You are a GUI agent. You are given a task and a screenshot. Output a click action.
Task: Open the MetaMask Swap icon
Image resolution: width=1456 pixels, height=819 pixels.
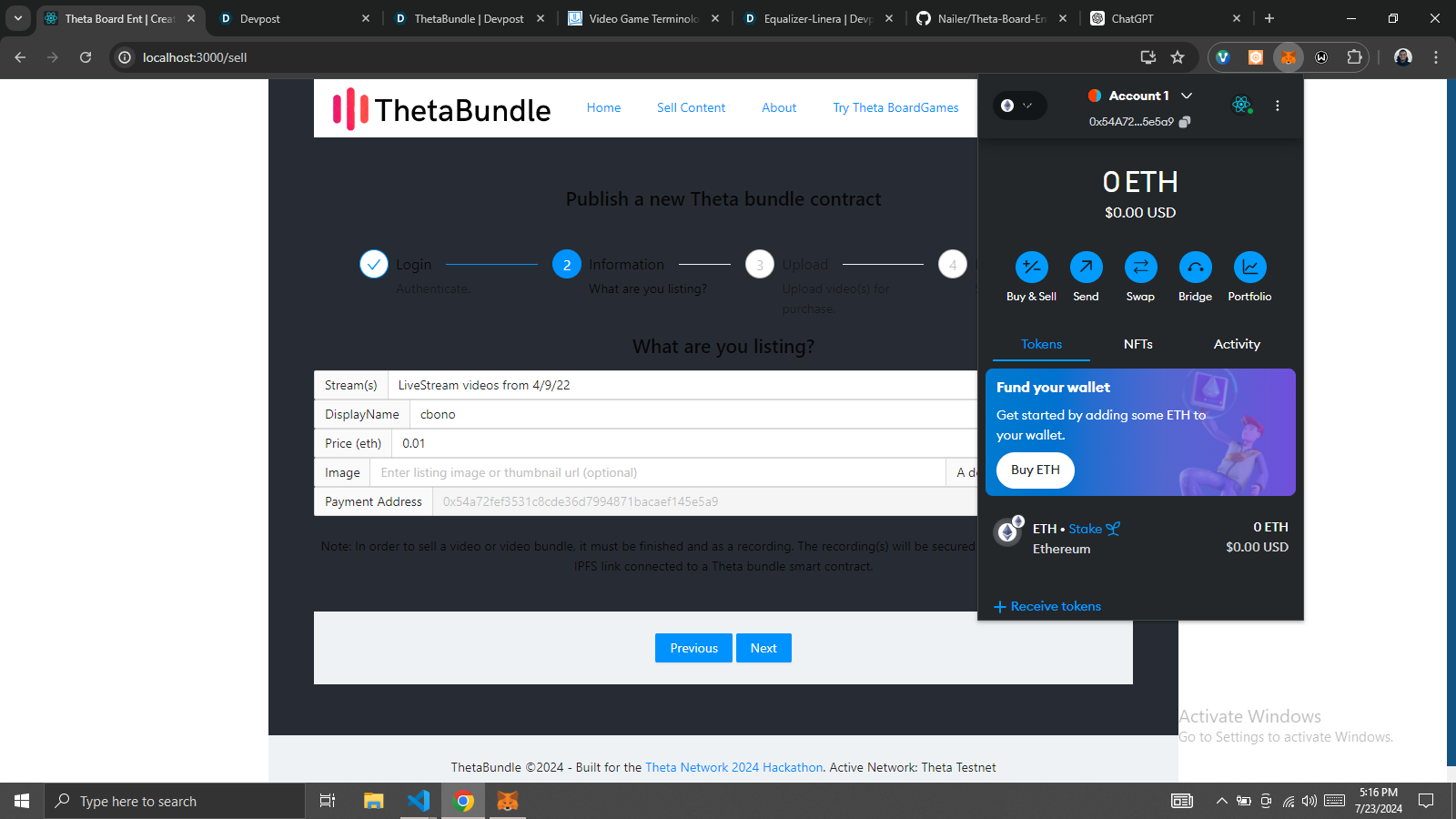coord(1140,268)
